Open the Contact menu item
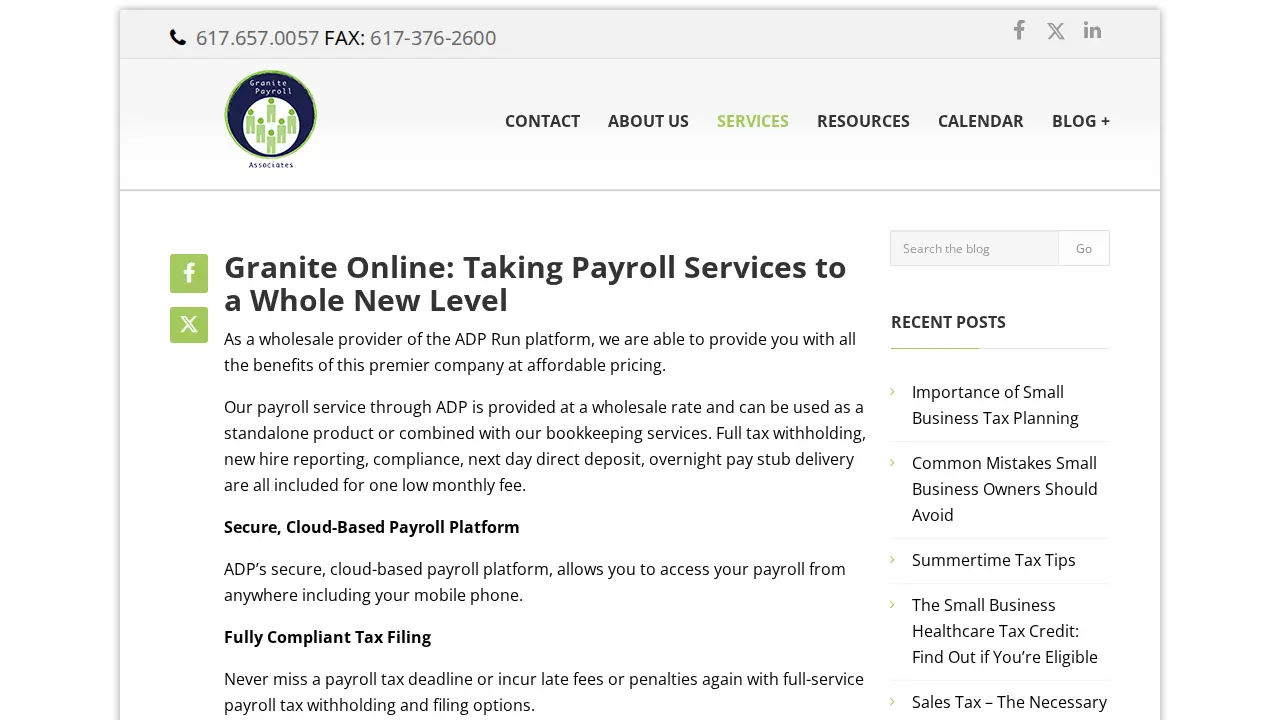Screen dimensions: 1280x720 pyautogui.click(x=542, y=121)
